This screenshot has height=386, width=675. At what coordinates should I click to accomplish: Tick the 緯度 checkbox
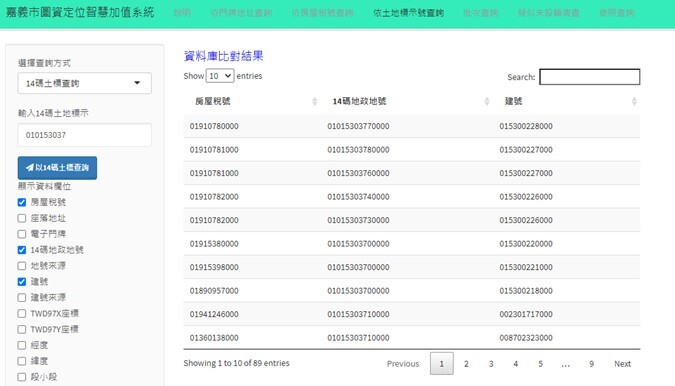[22, 361]
